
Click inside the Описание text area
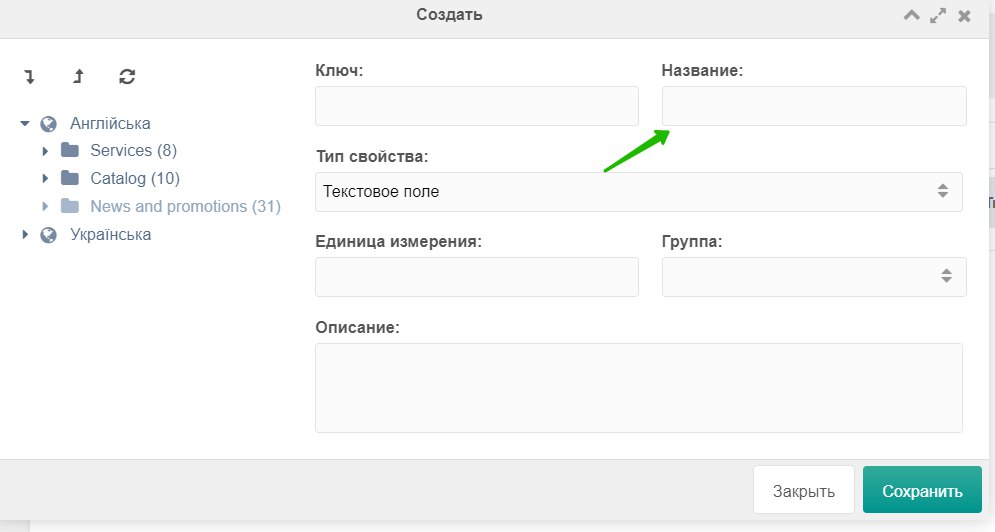tap(638, 388)
